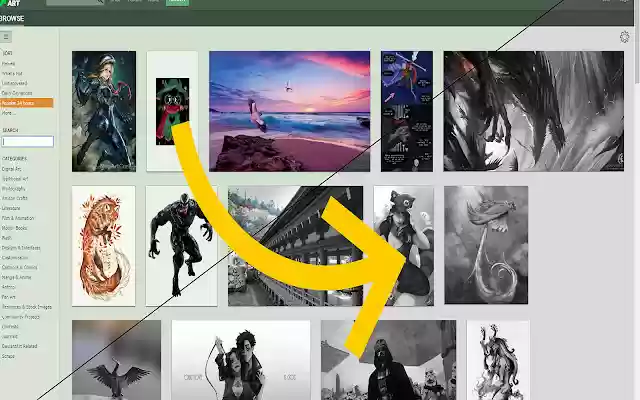The height and width of the screenshot is (400, 640).
Task: Open the armored woman with scarf artwork
Action: click(x=104, y=111)
